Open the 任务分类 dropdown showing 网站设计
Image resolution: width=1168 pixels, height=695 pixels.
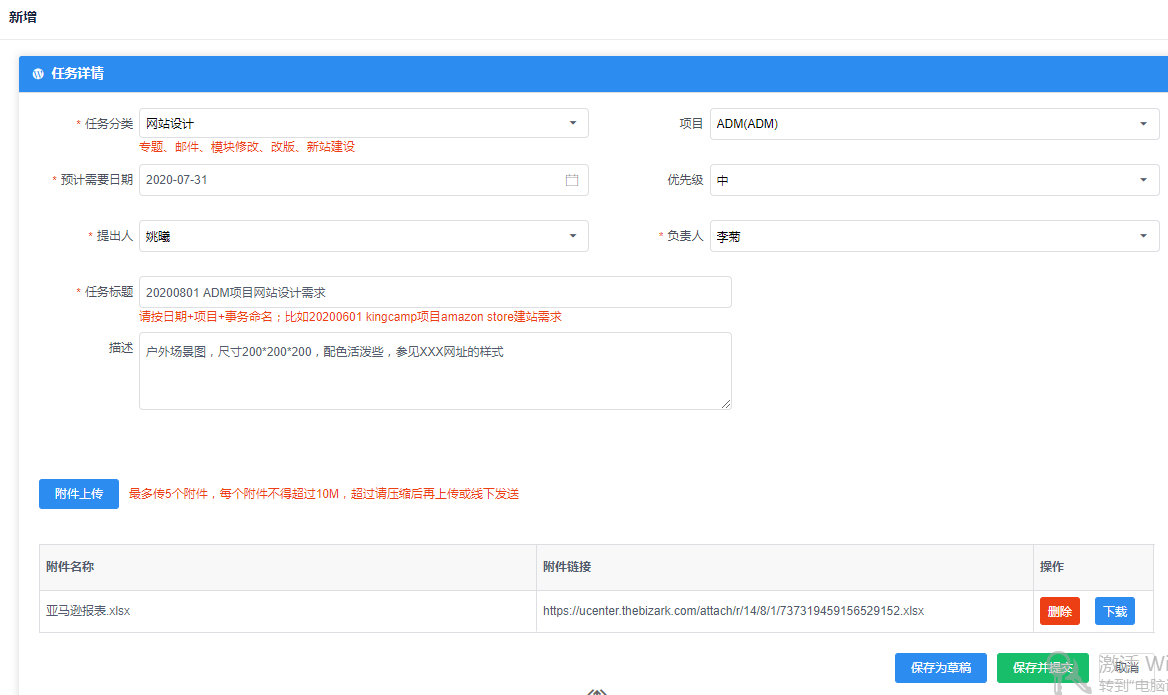[x=364, y=123]
